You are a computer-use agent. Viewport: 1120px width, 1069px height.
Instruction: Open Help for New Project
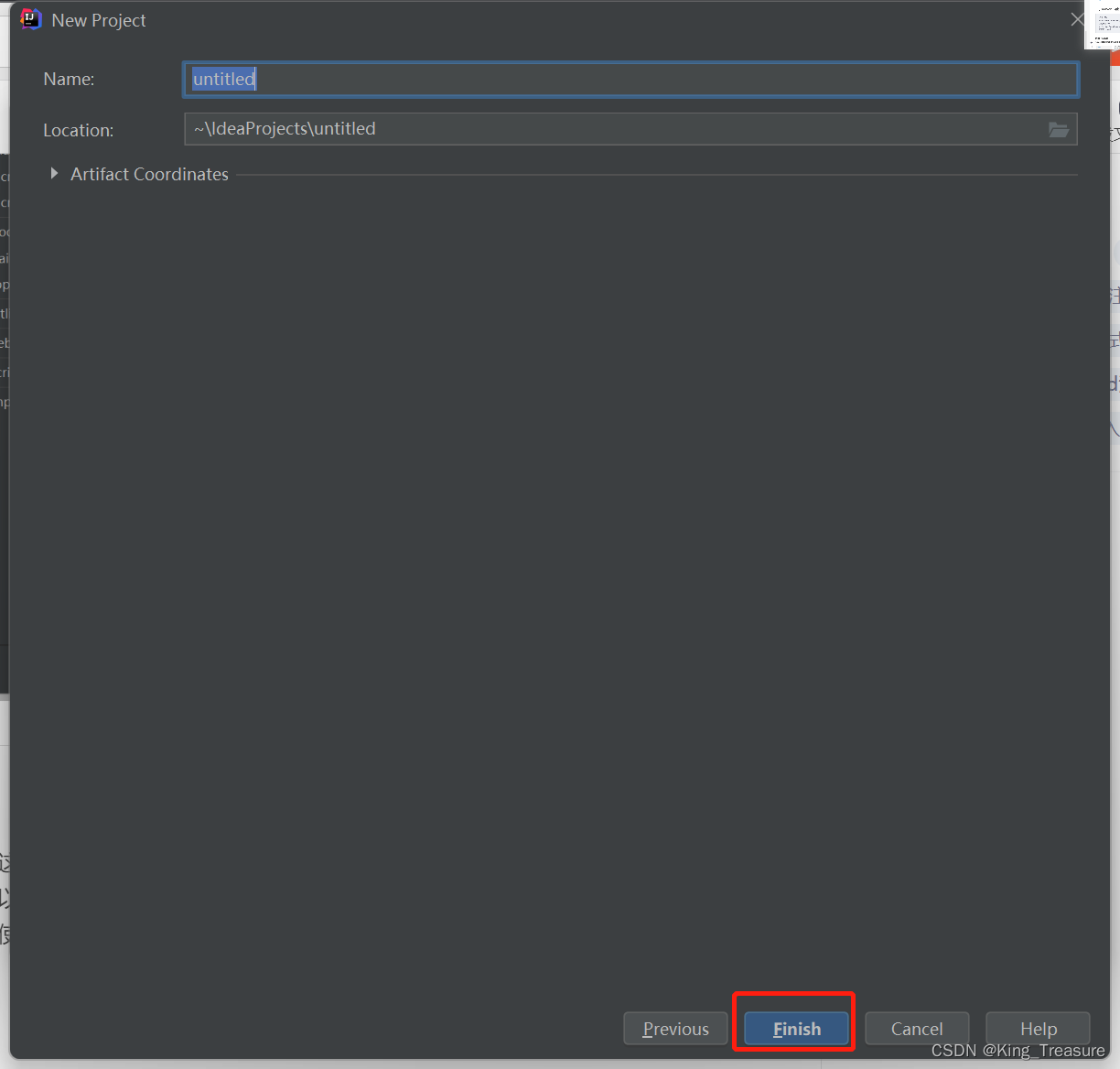click(x=1038, y=1029)
